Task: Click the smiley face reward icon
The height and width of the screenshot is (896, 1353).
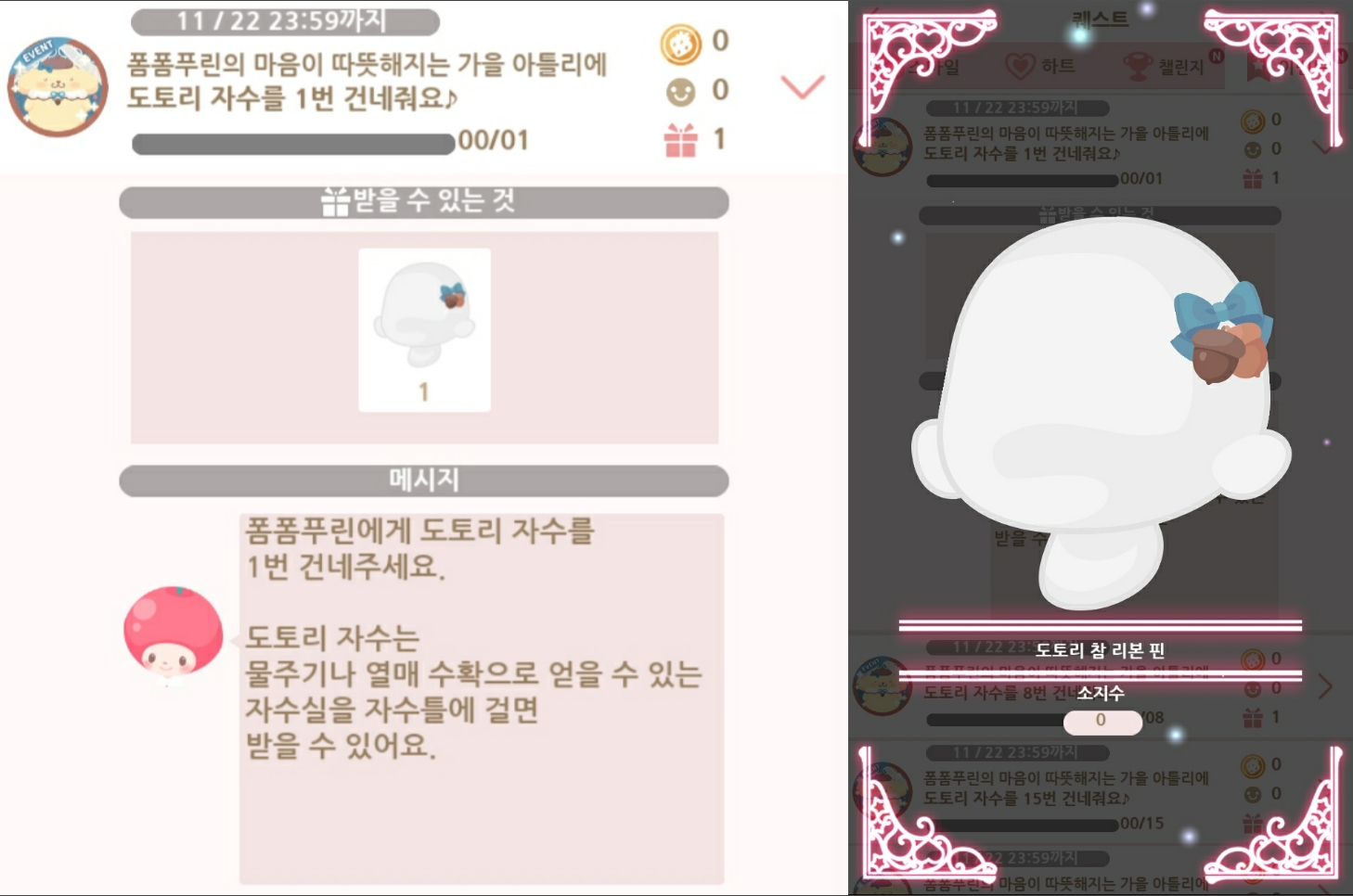Action: coord(680,92)
